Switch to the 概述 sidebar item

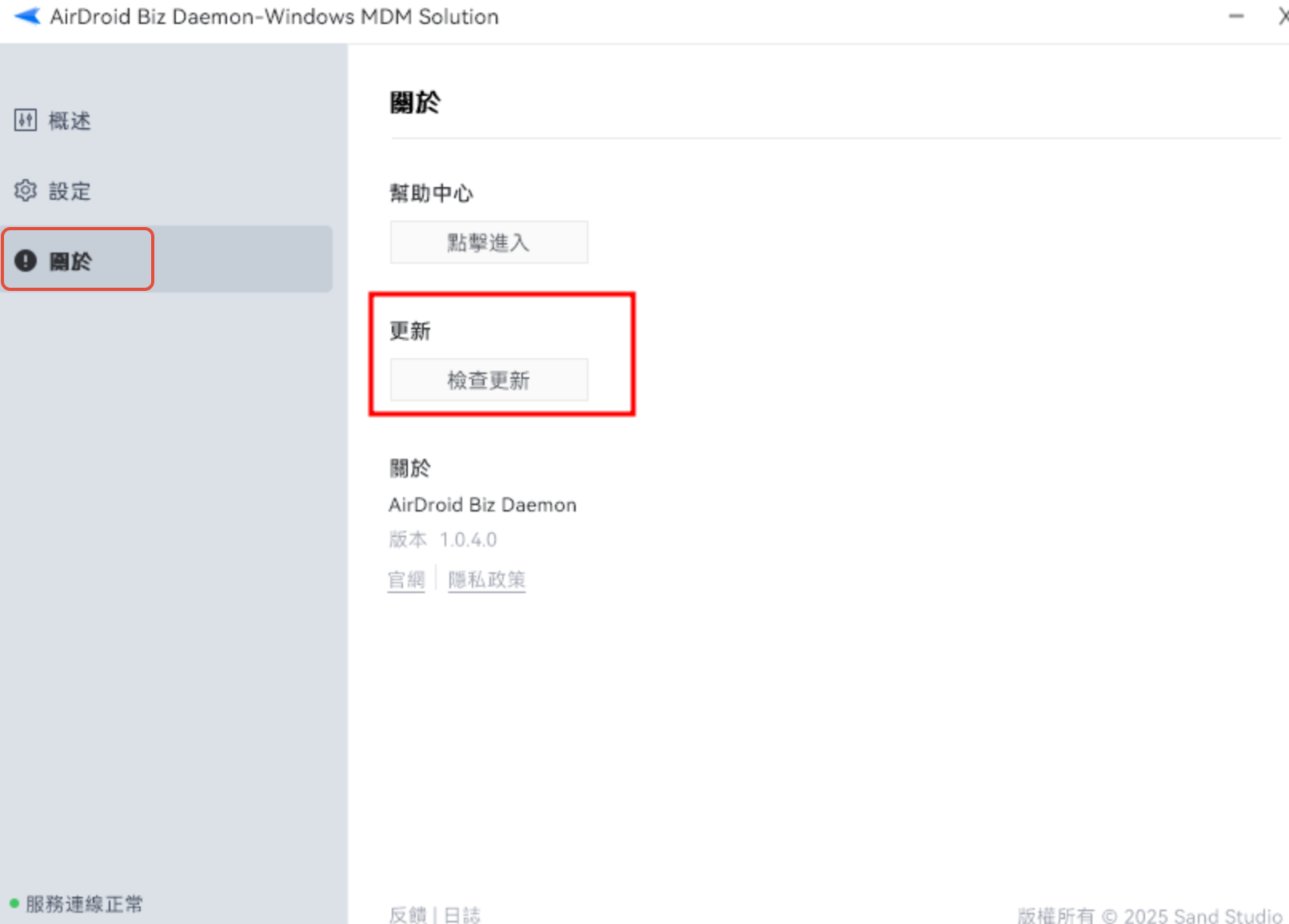coord(166,121)
